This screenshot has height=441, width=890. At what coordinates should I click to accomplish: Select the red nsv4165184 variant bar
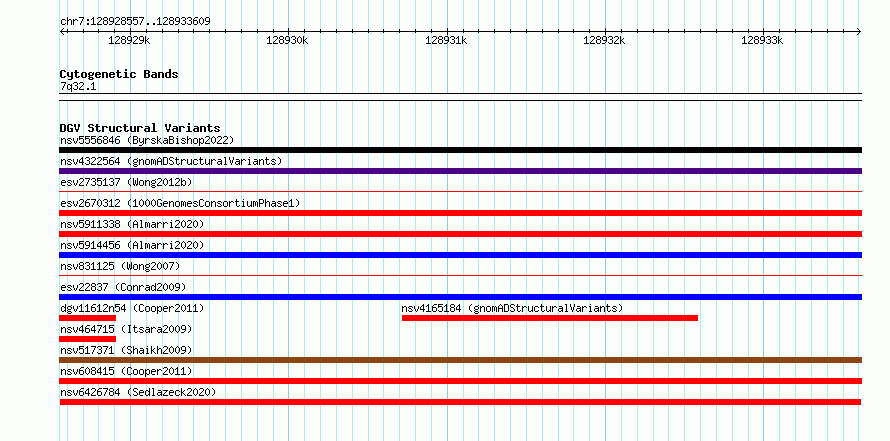549,318
